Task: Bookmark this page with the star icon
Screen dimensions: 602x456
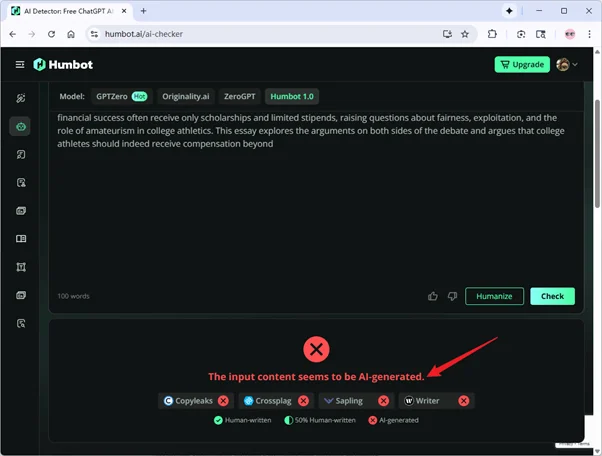Action: tap(465, 33)
